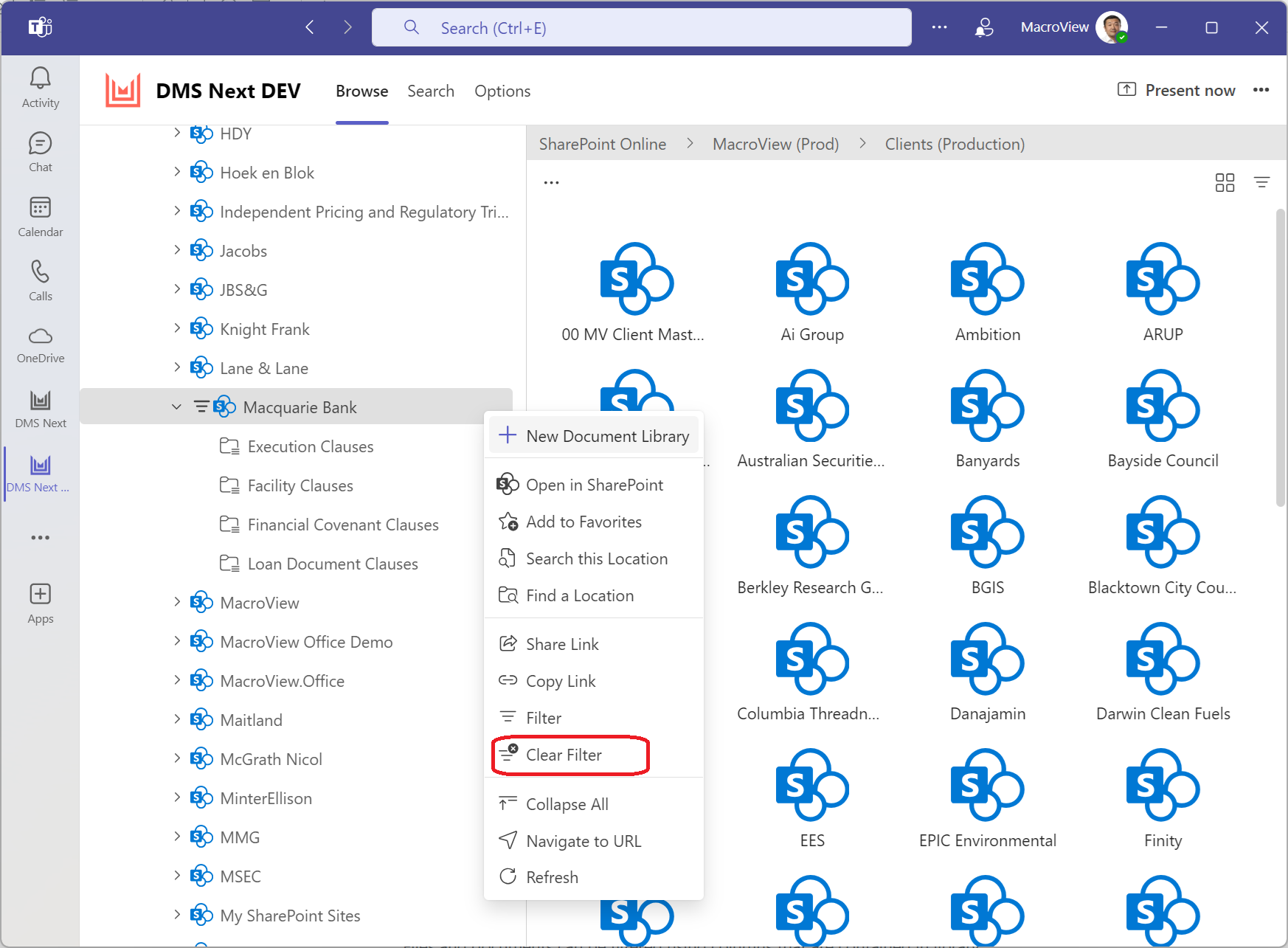Go back using the navigation arrow
This screenshot has width=1288, height=948.
310,27
